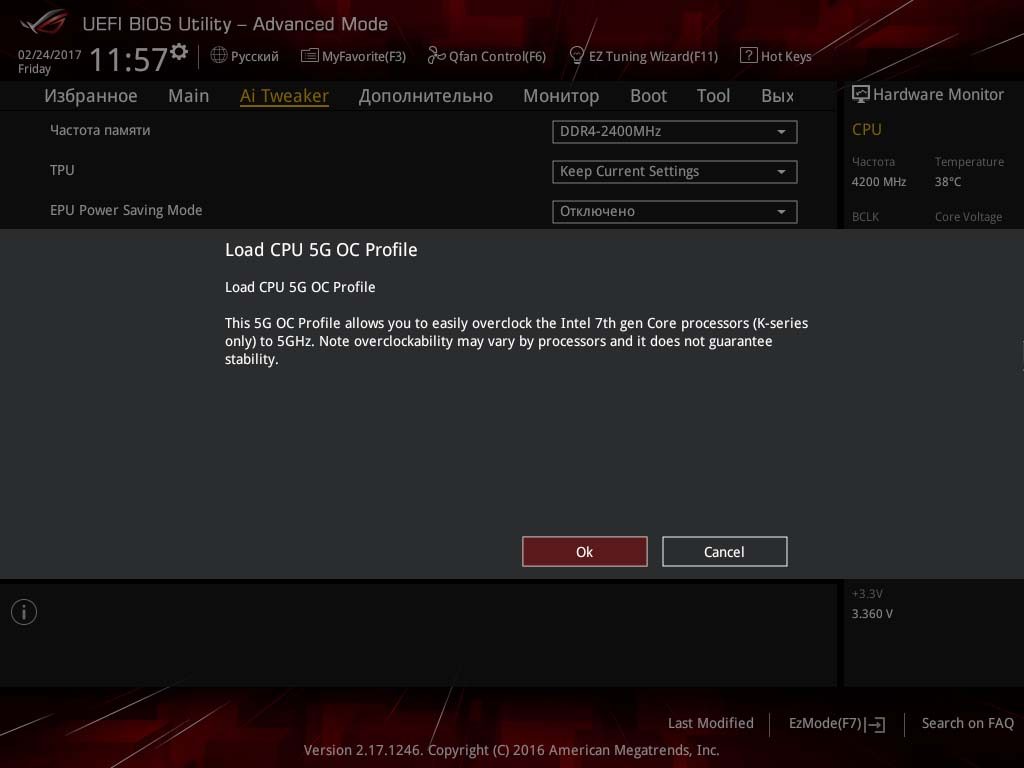The width and height of the screenshot is (1024, 768).
Task: Open the Частота памяти DDR4-2400MHz dropdown
Action: pos(675,132)
